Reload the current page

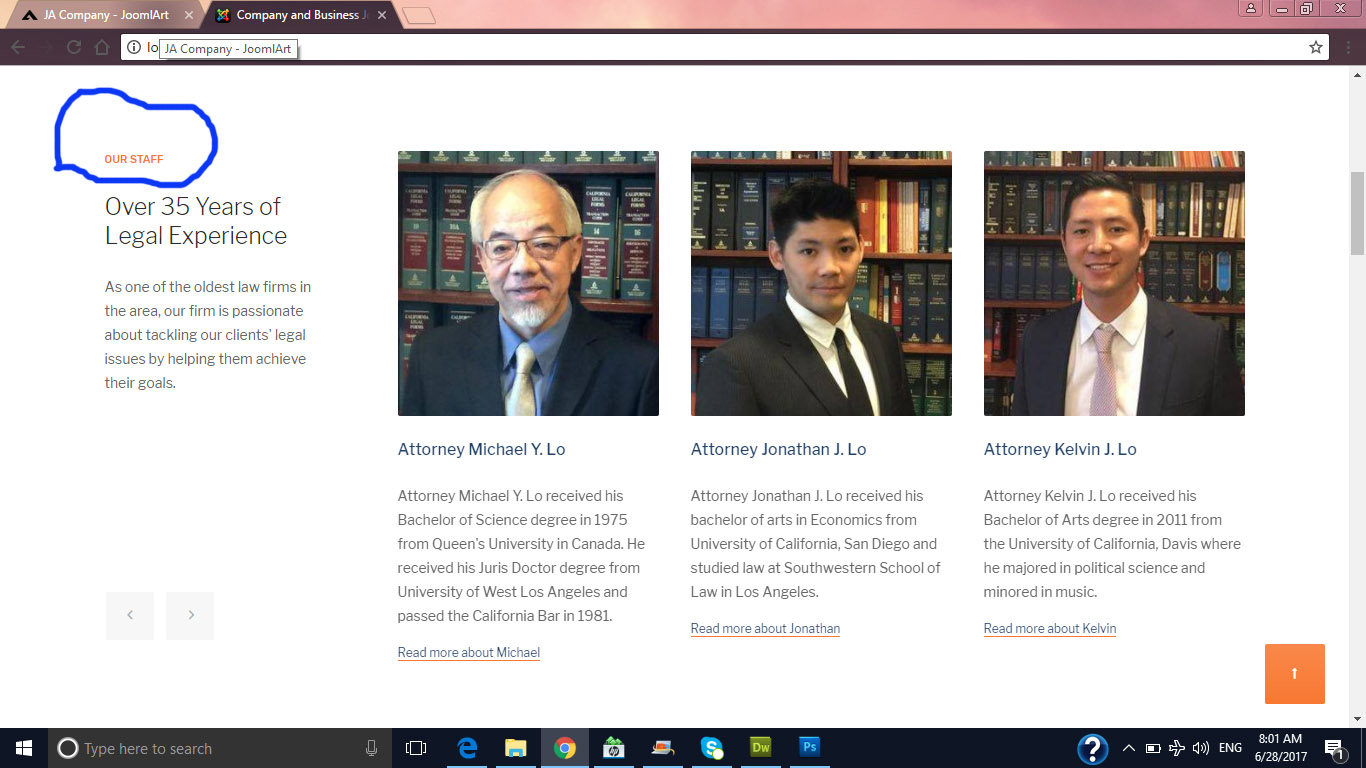coord(74,47)
